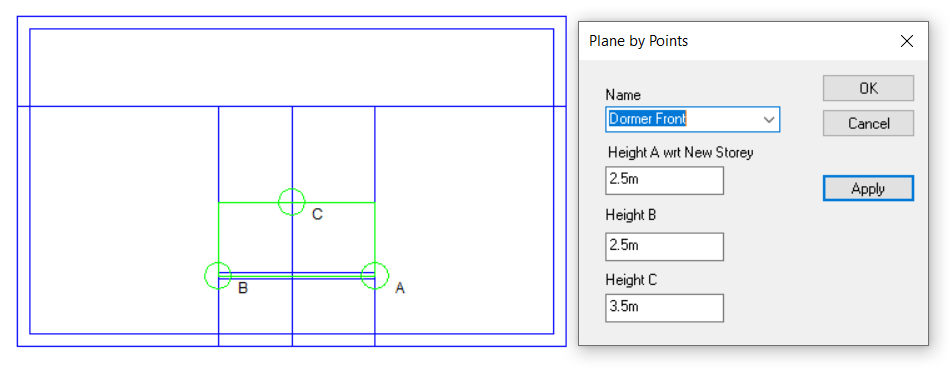Close the Plane by Points dialog
Image resolution: width=949 pixels, height=381 pixels.
coord(906,41)
